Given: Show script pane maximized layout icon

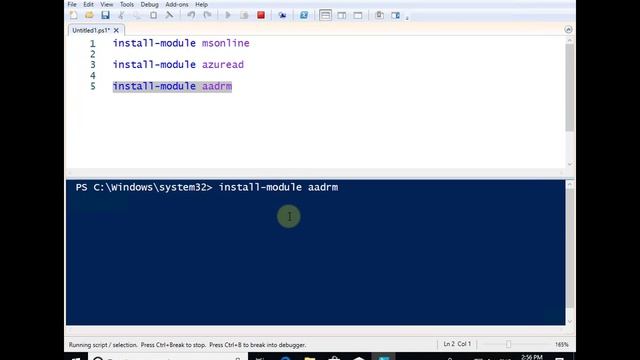Looking at the screenshot, I should point(358,16).
